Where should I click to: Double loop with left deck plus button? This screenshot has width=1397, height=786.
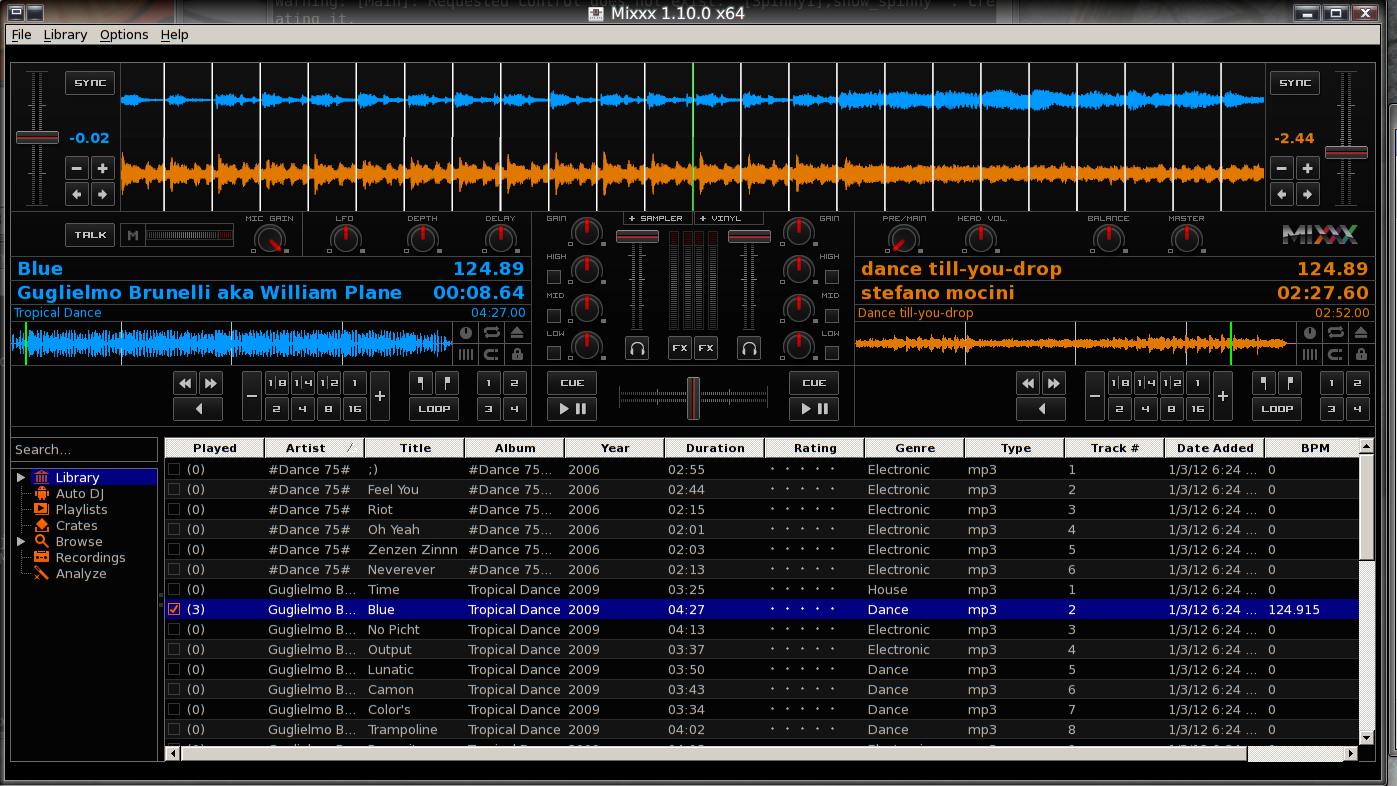click(x=379, y=396)
